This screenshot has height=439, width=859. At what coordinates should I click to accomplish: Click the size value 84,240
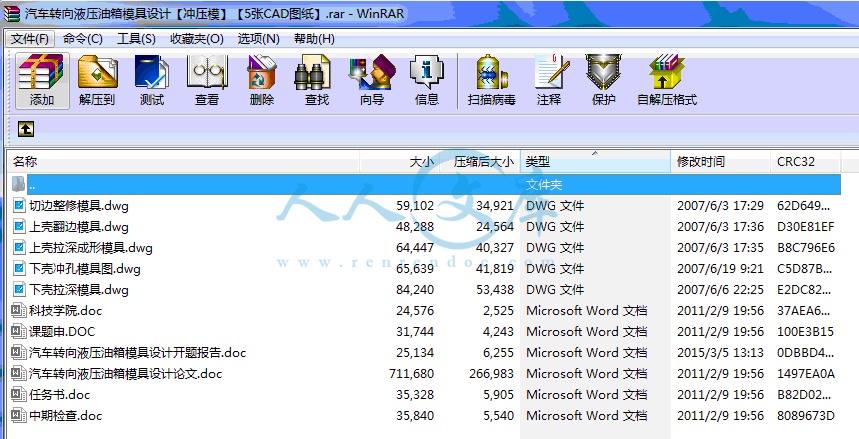coord(415,289)
